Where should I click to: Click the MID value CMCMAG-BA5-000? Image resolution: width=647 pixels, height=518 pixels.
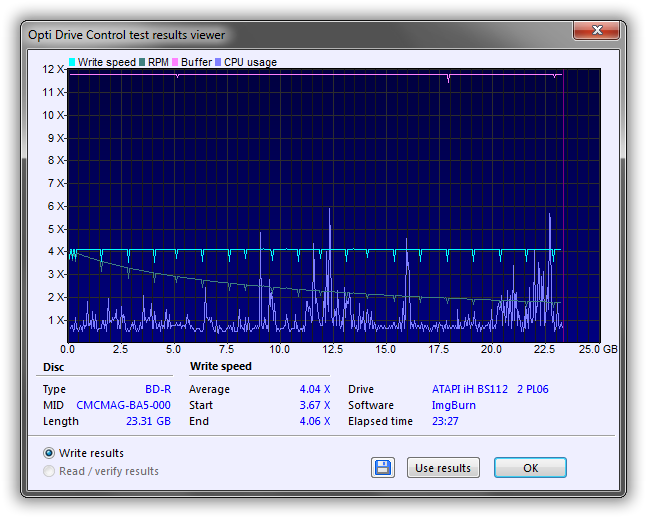123,405
